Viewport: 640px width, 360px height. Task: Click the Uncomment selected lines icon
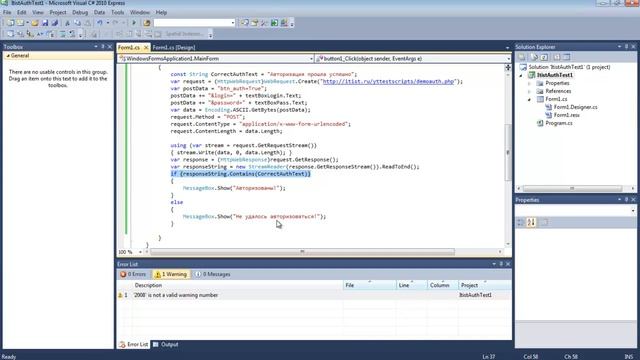(x=72, y=34)
